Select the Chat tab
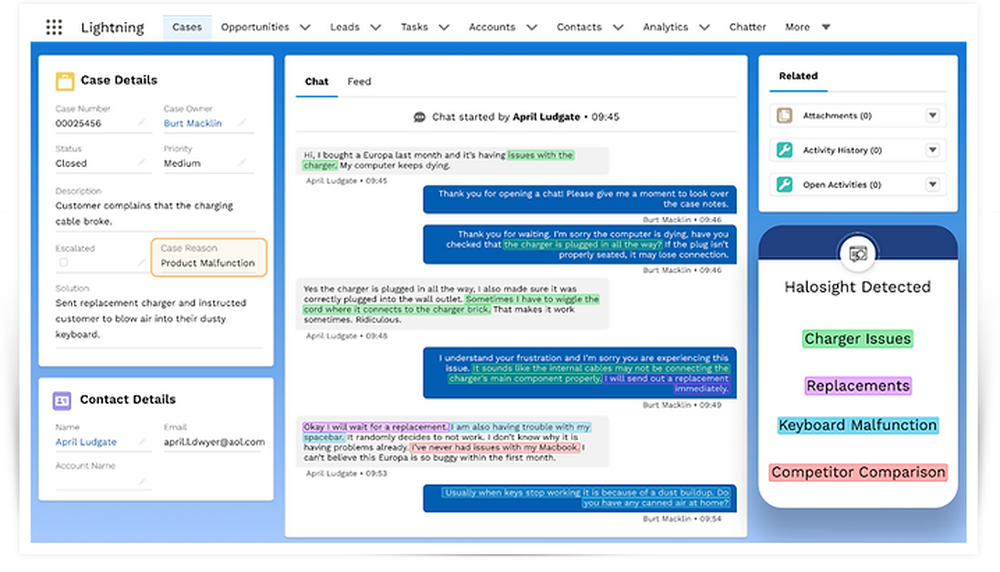Image resolution: width=1000 pixels, height=572 pixels. (316, 82)
